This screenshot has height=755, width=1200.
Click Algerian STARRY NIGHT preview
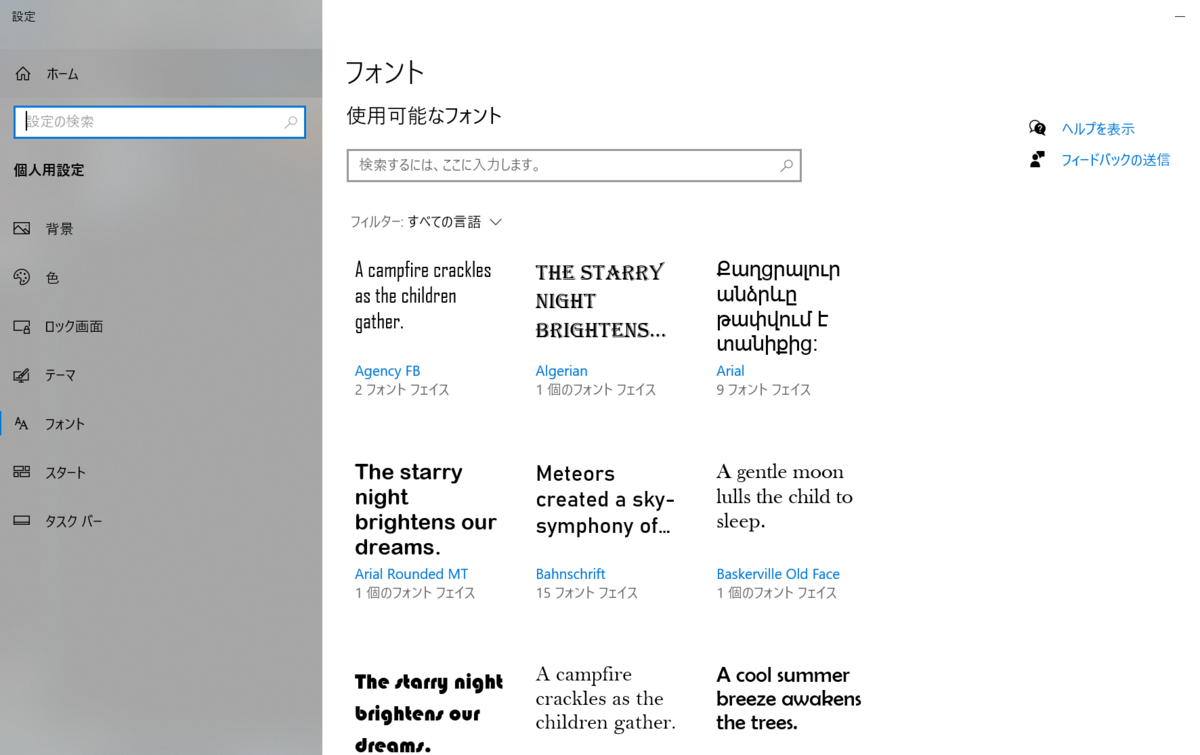point(600,301)
